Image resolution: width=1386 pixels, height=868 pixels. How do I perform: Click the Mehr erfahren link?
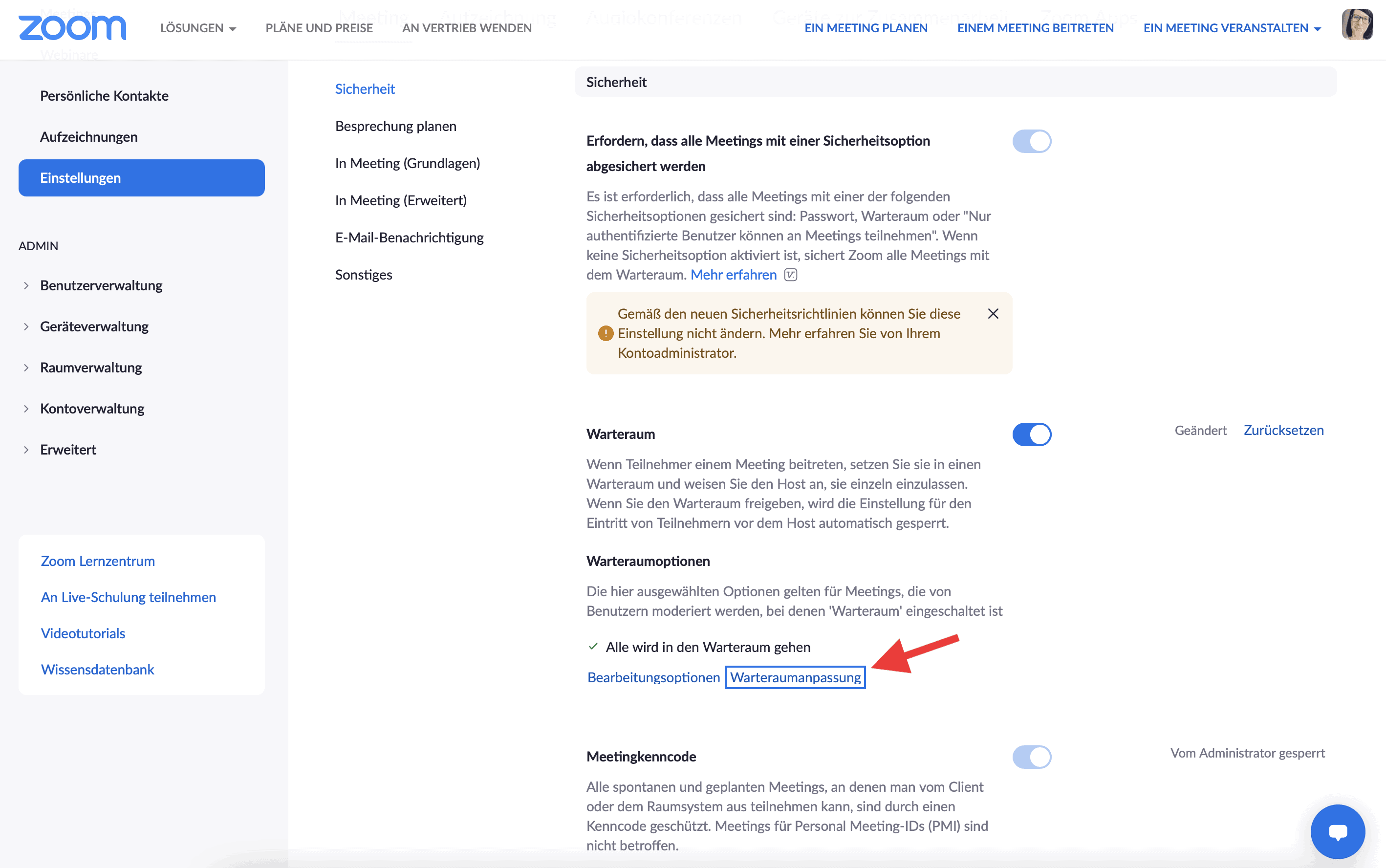pos(734,275)
